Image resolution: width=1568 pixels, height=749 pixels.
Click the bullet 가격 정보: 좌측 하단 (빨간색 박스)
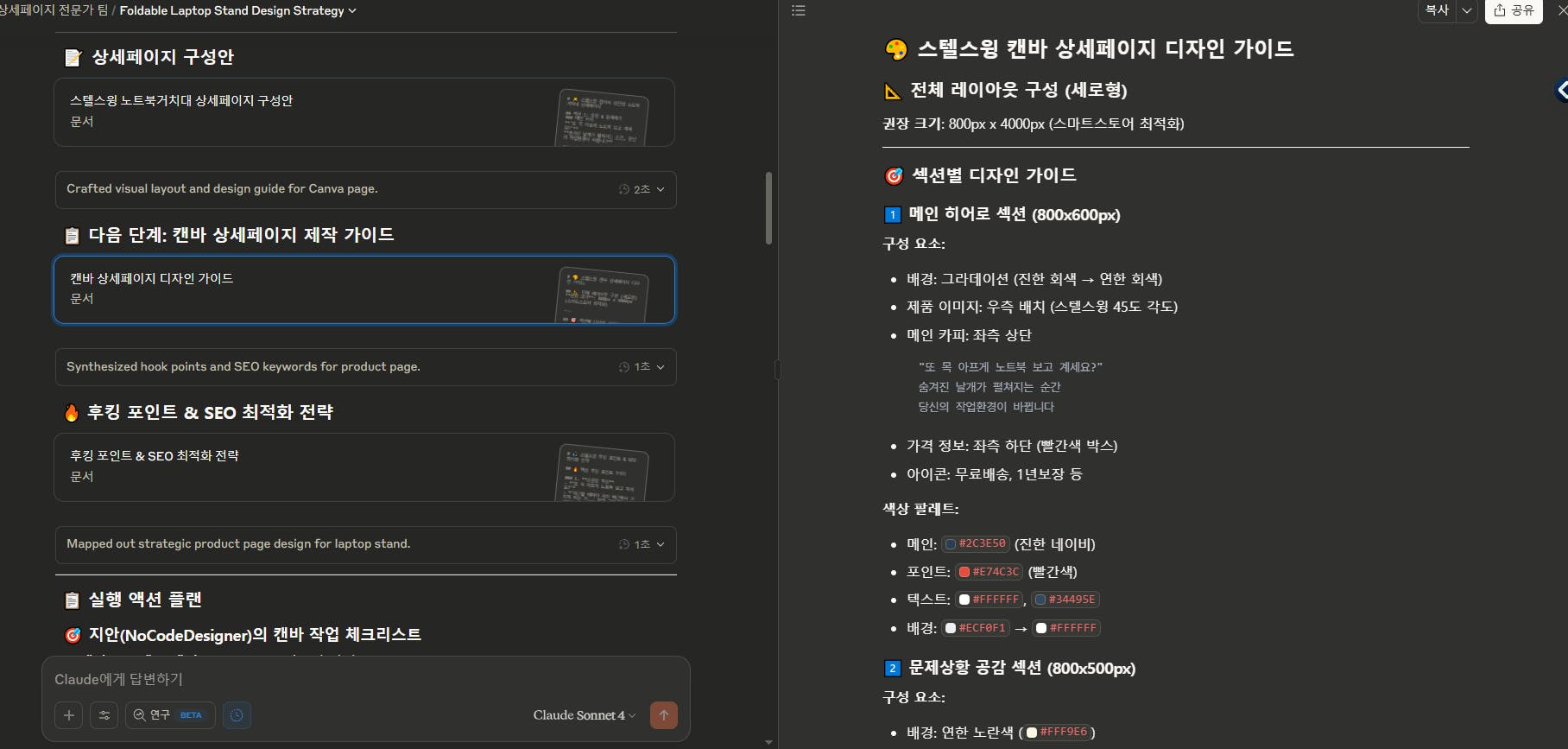[x=1012, y=446]
